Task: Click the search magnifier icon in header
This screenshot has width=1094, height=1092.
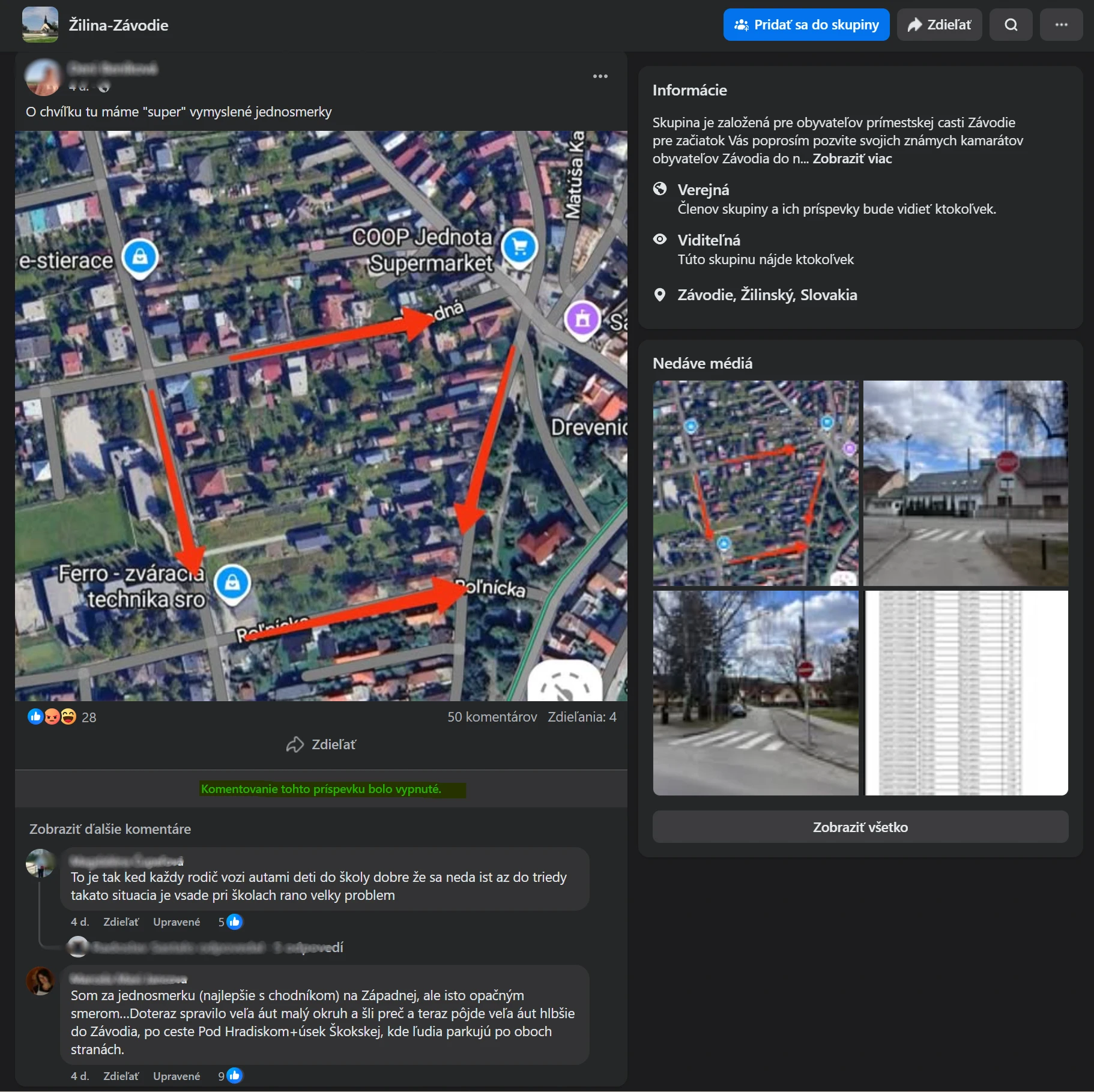Action: pyautogui.click(x=1011, y=25)
